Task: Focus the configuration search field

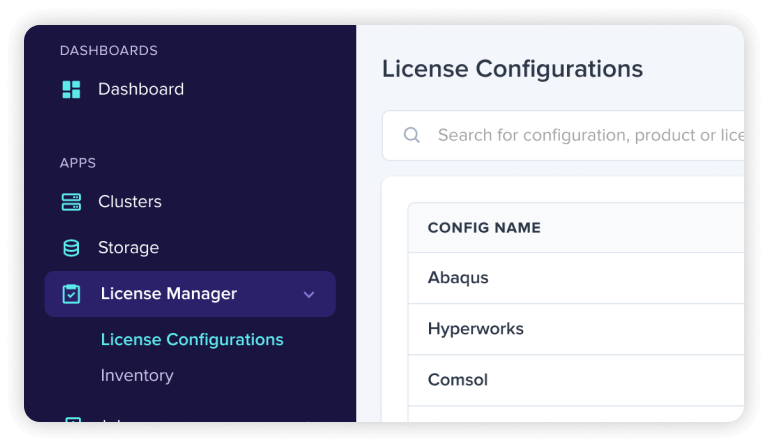Action: point(563,136)
